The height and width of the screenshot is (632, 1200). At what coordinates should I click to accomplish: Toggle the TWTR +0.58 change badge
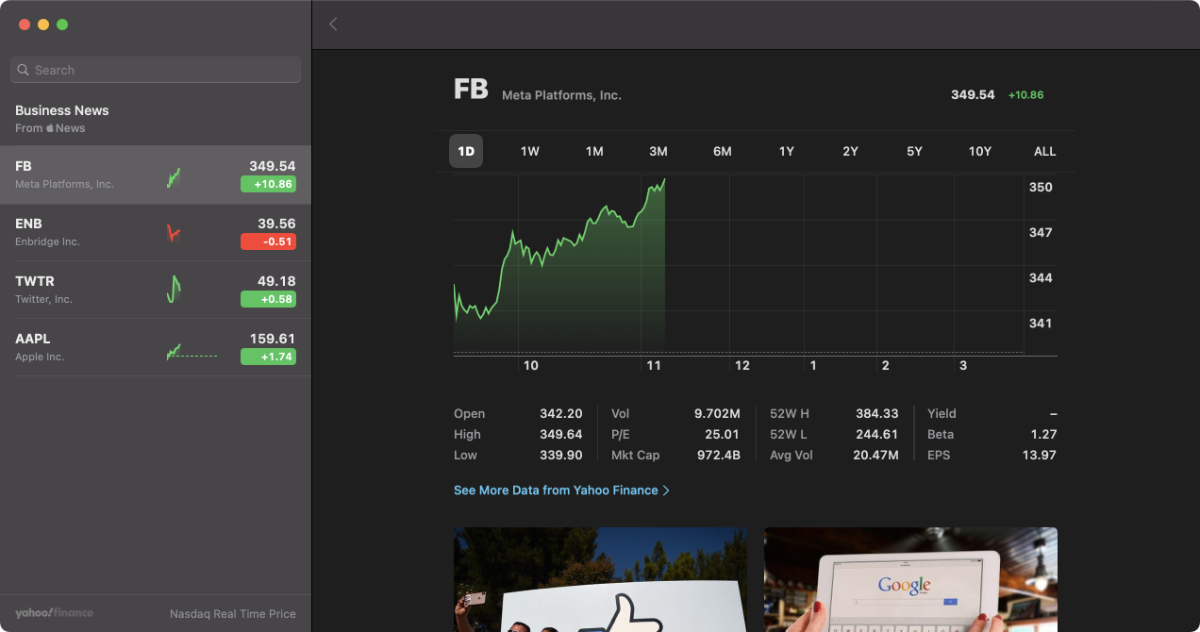pos(268,299)
